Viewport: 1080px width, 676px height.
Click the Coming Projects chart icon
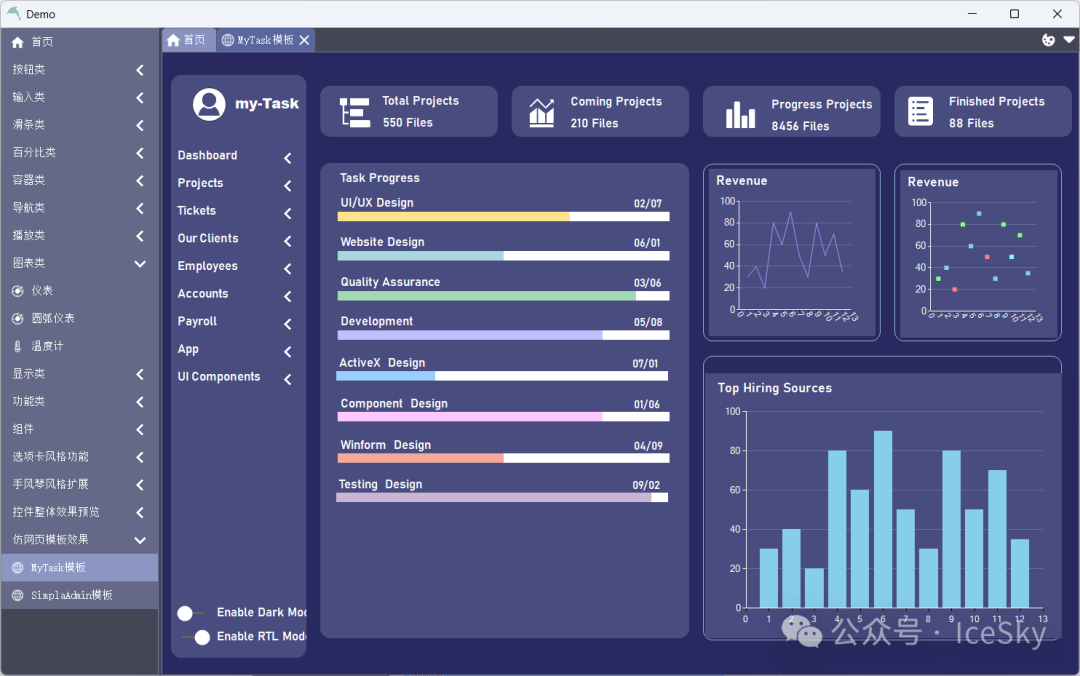542,112
